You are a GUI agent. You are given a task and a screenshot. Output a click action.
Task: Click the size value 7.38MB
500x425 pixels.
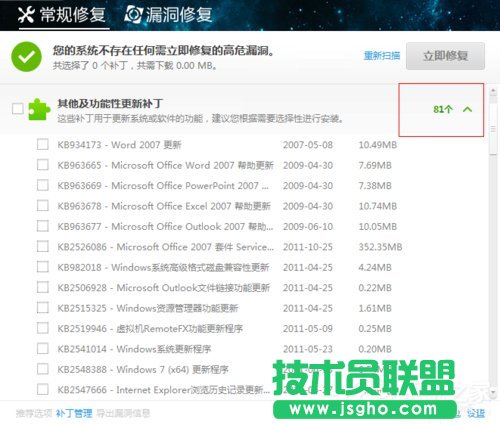(375, 186)
